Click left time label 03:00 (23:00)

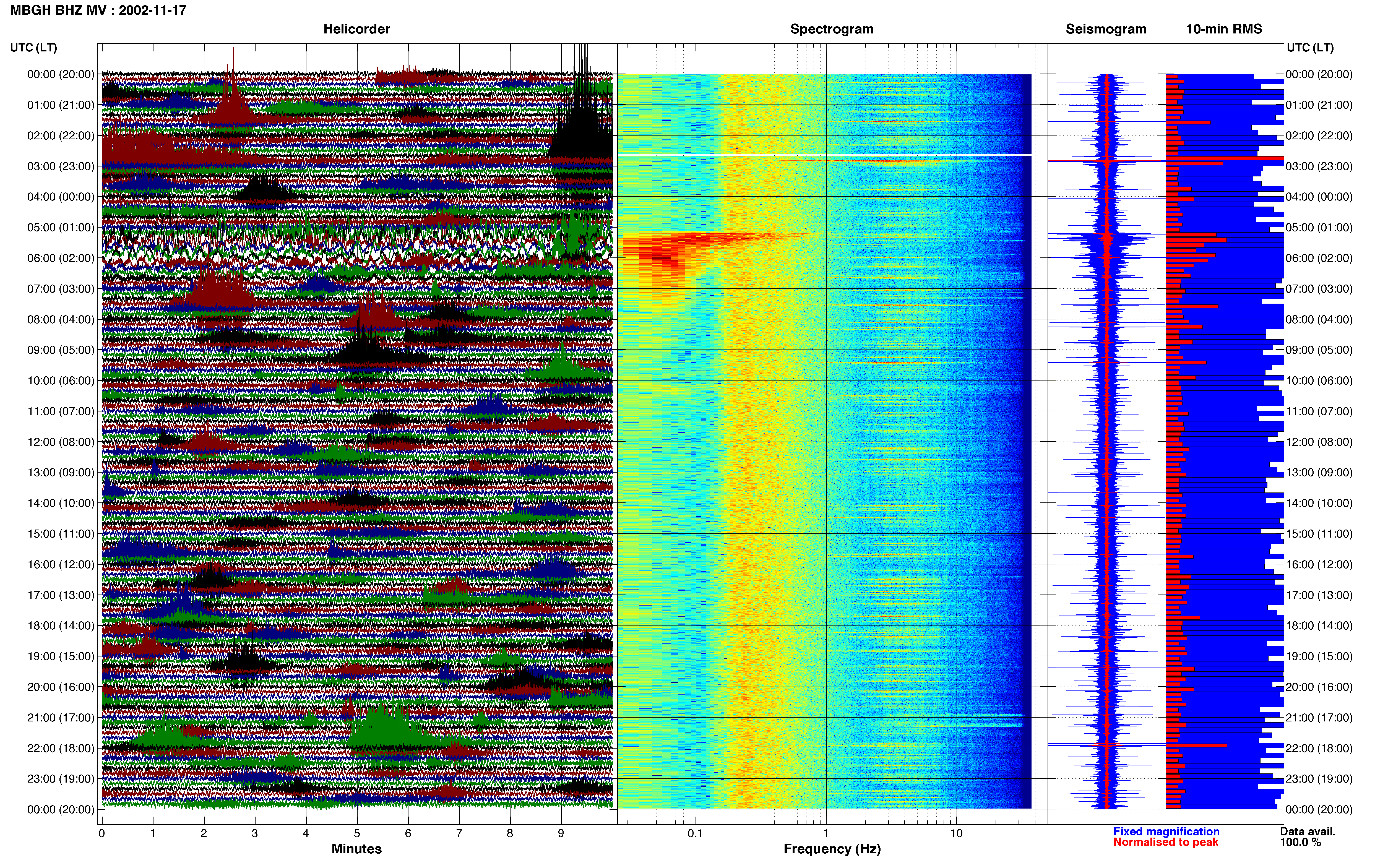pos(61,166)
